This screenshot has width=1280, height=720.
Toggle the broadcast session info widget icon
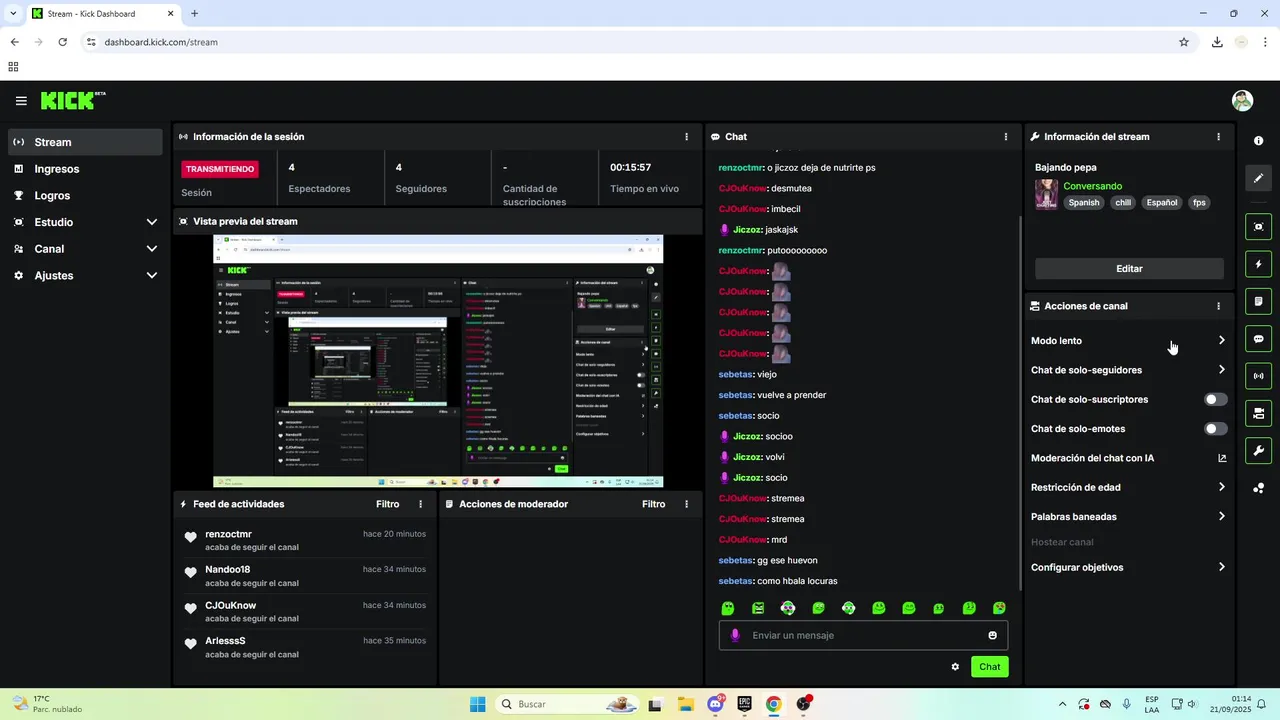(x=1258, y=376)
